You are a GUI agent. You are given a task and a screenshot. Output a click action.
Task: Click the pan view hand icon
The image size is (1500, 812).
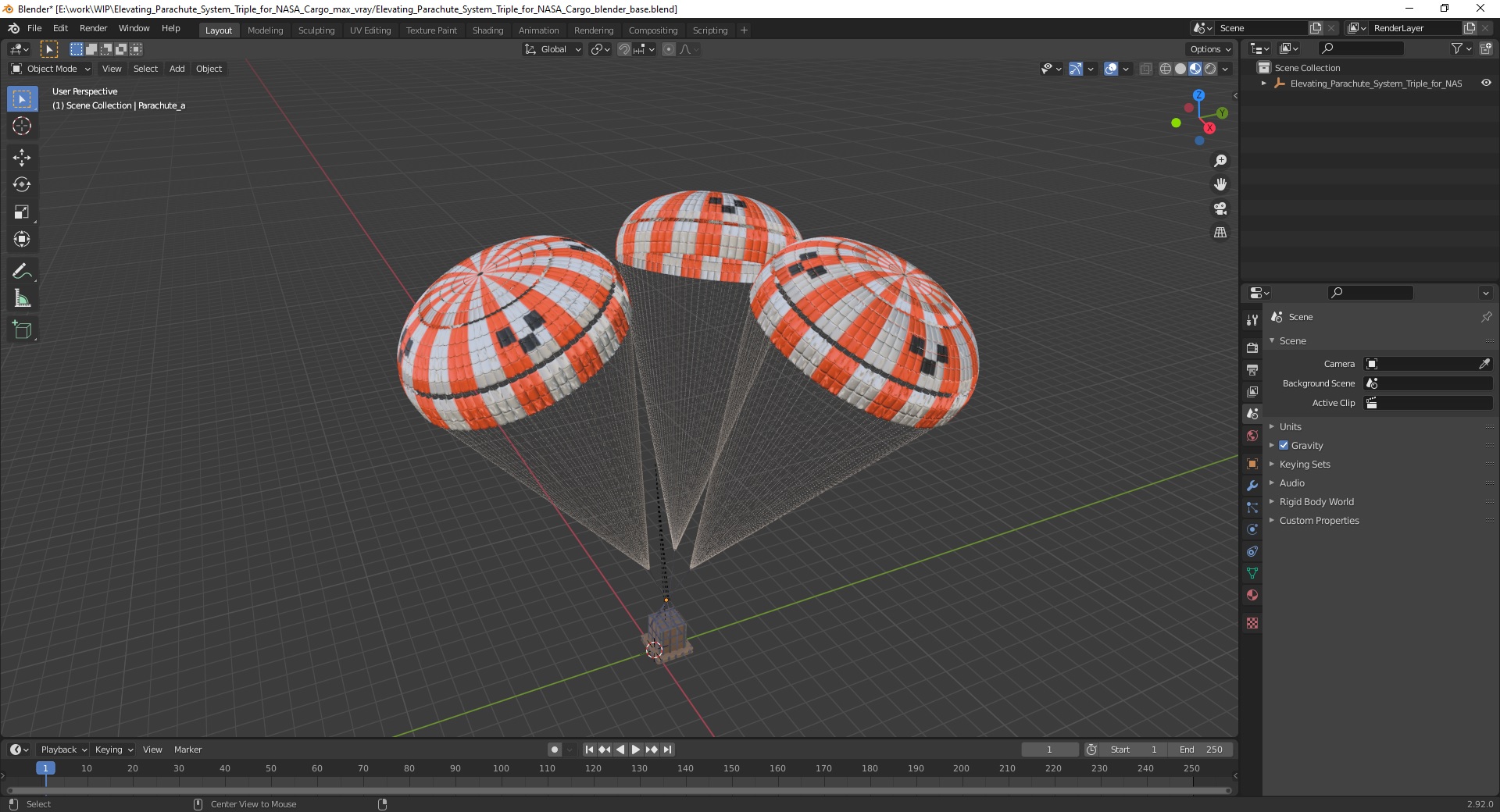(x=1220, y=184)
